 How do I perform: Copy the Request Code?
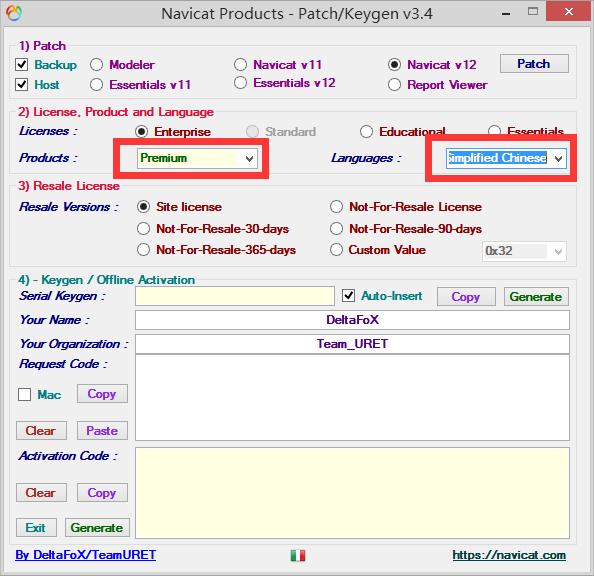click(102, 394)
